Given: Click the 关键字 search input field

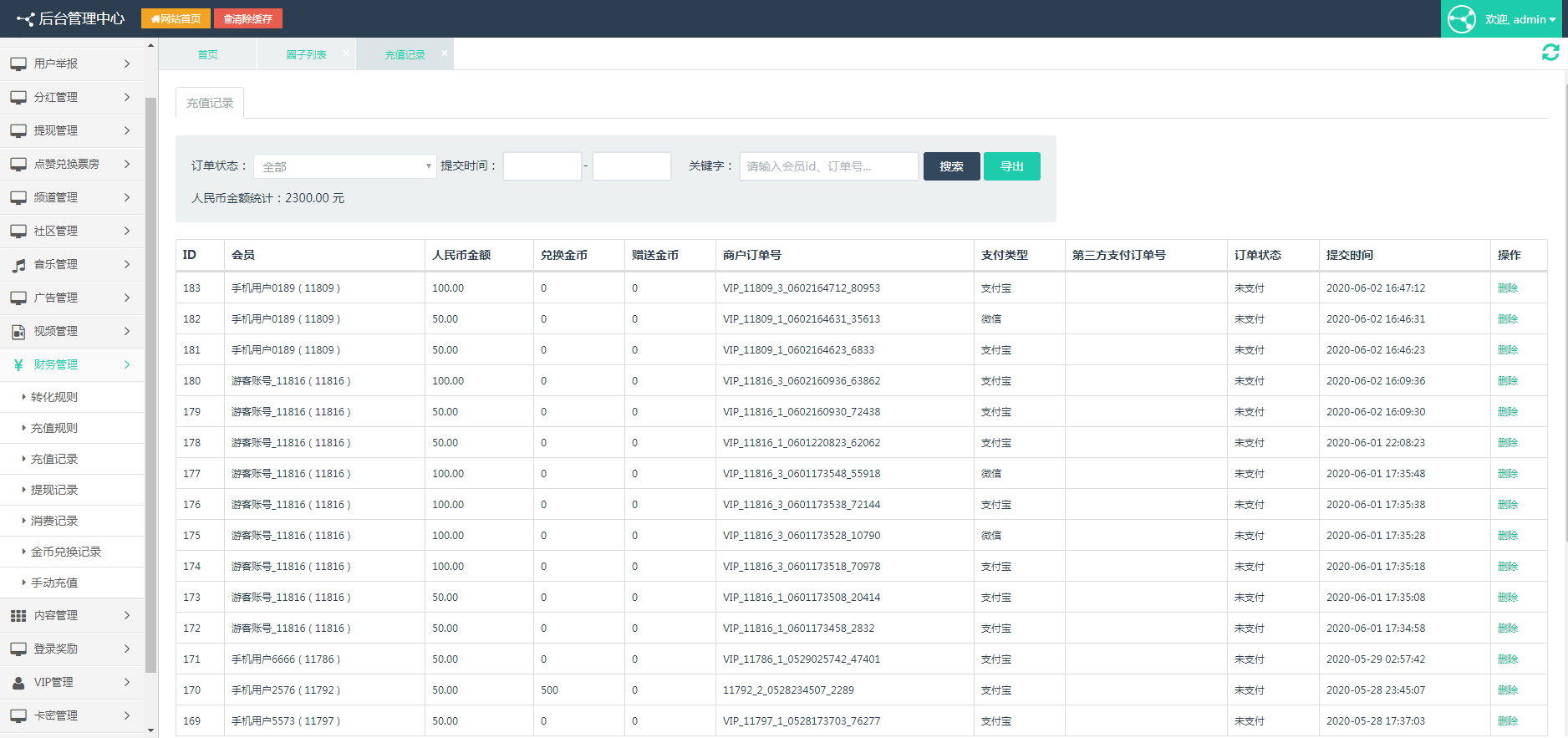Looking at the screenshot, I should click(x=829, y=166).
